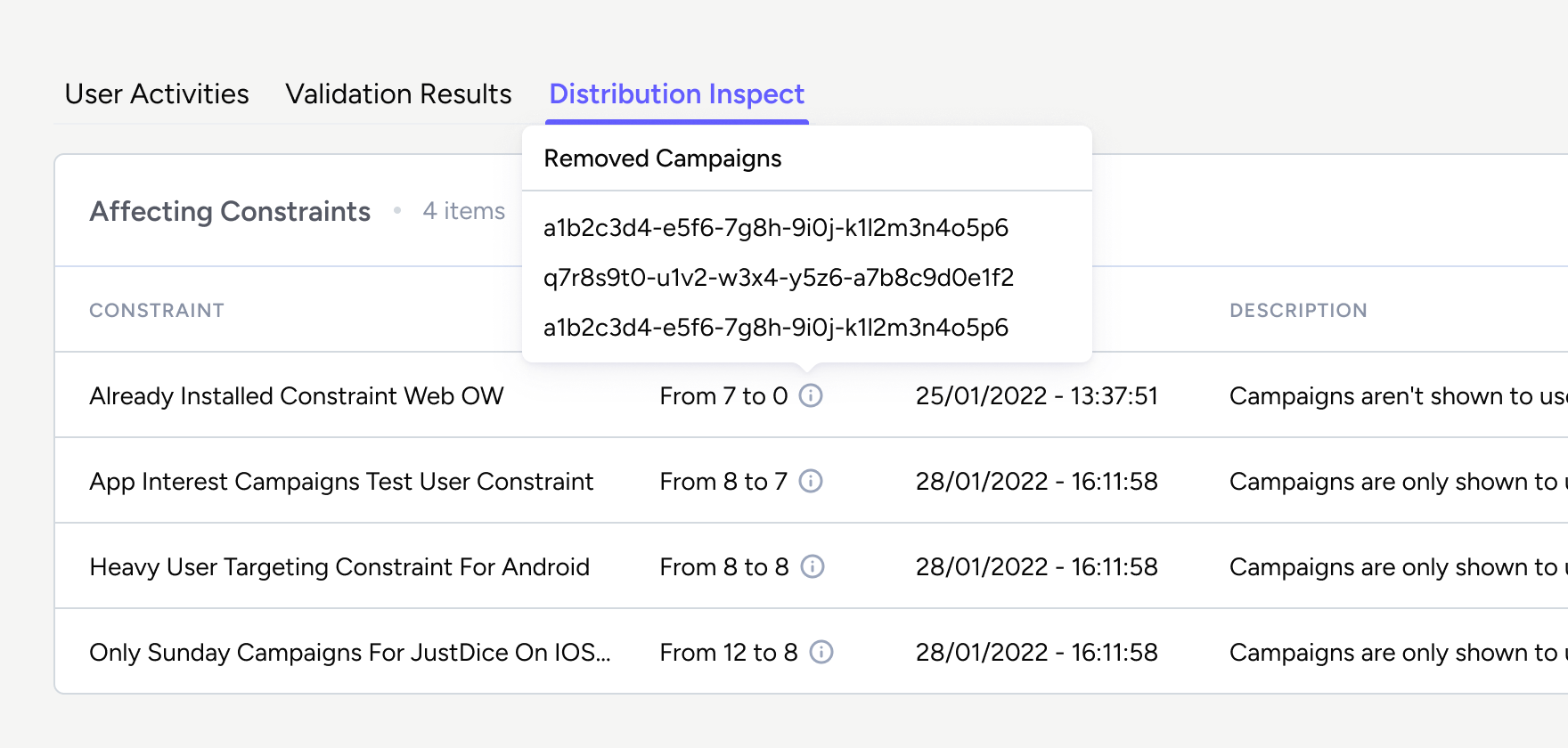
Task: Switch to the User Activities tab
Action: (157, 93)
